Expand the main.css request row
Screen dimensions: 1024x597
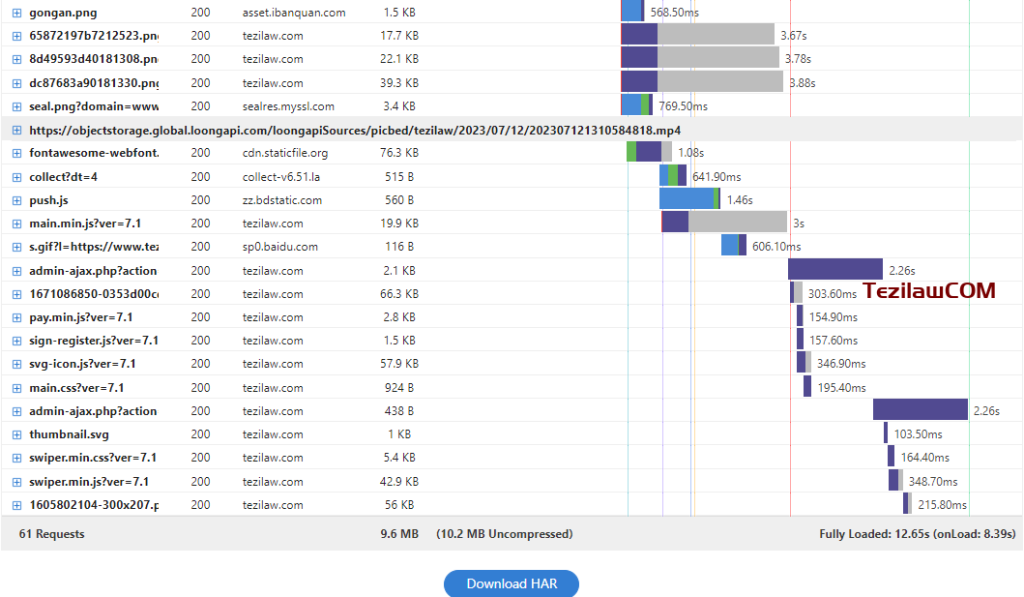(x=16, y=387)
